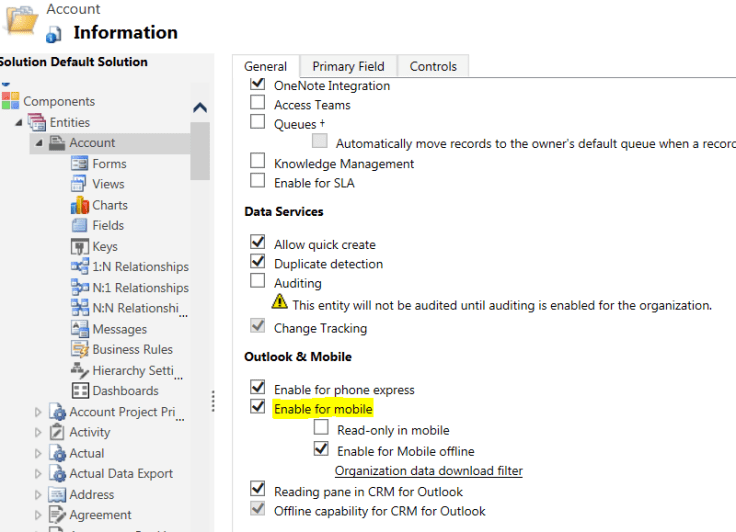Switch to the Primary Field tab

pos(347,67)
